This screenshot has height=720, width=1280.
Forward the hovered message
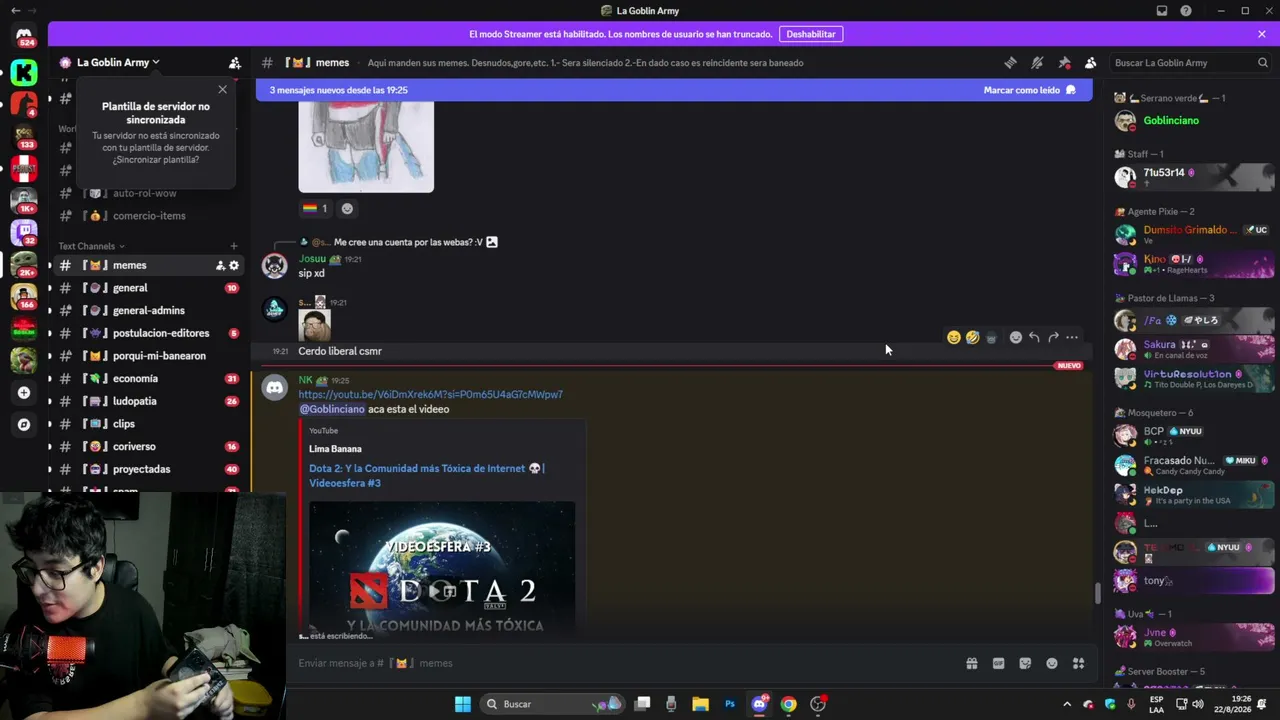point(1053,337)
